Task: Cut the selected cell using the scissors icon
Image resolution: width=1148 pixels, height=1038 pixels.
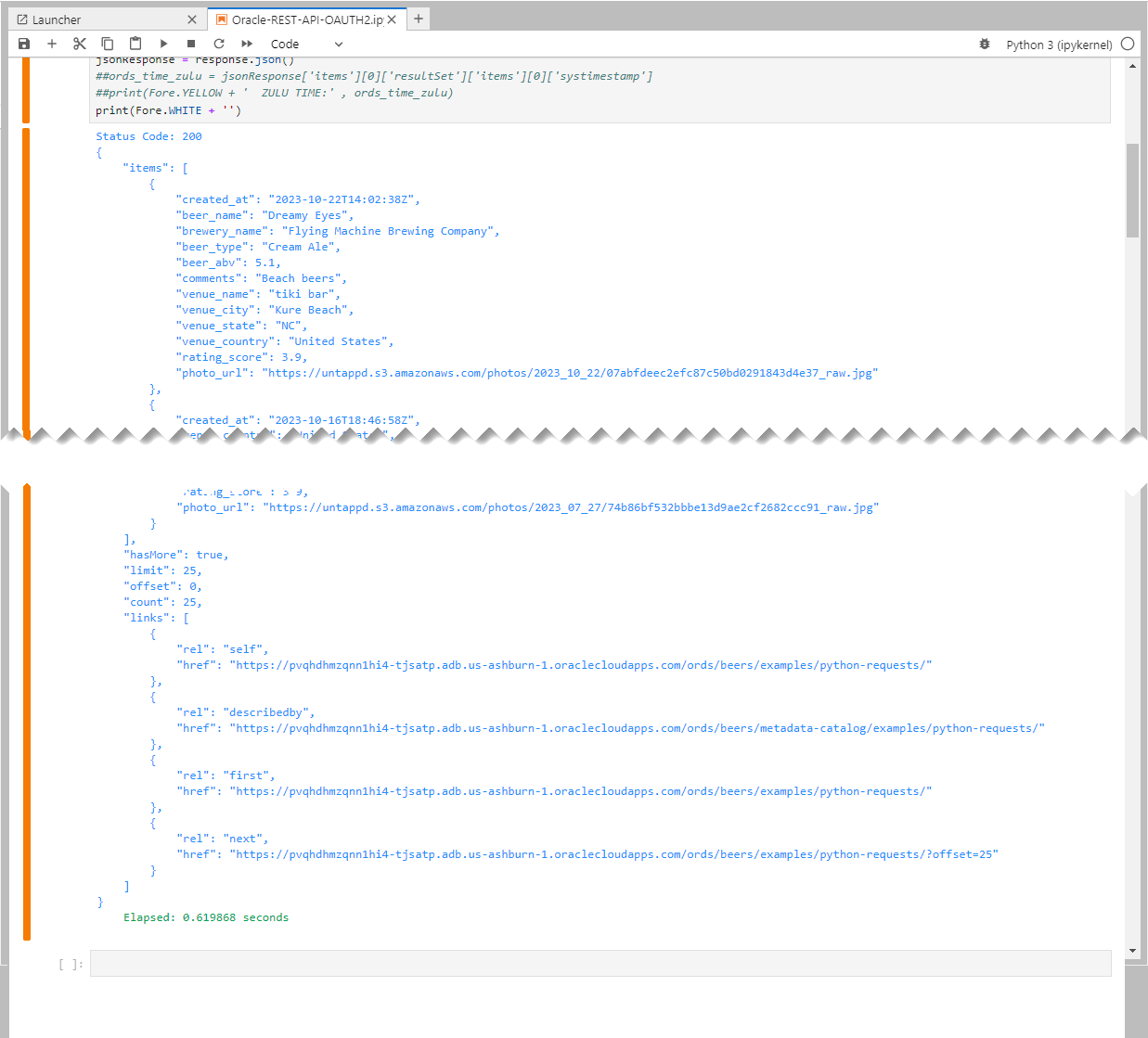Action: pos(80,44)
